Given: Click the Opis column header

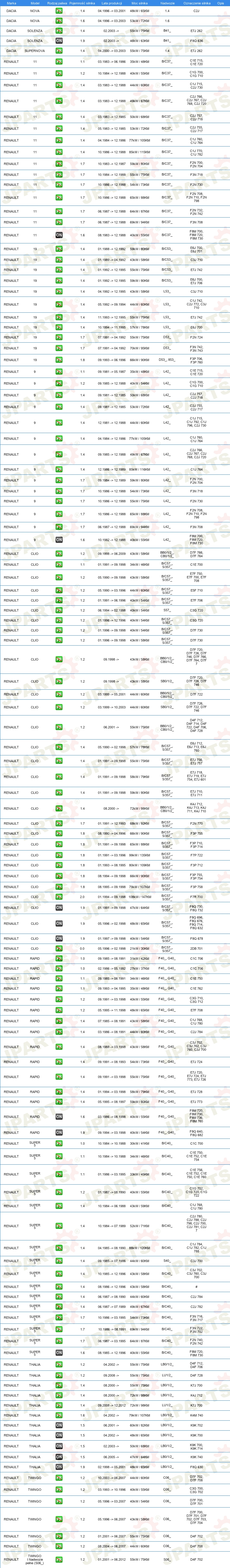Looking at the screenshot, I should pos(220,3).
